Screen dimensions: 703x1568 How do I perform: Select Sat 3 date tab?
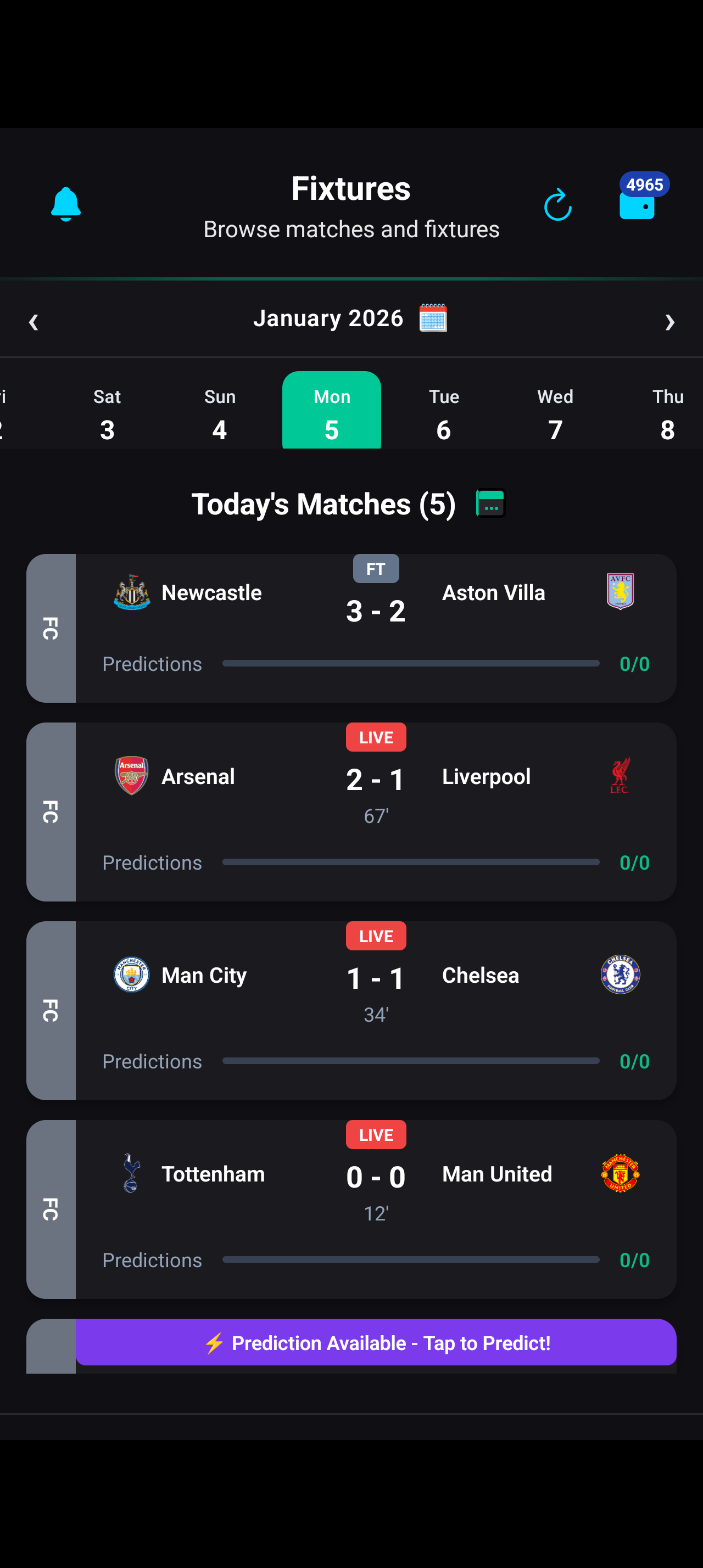(107, 414)
